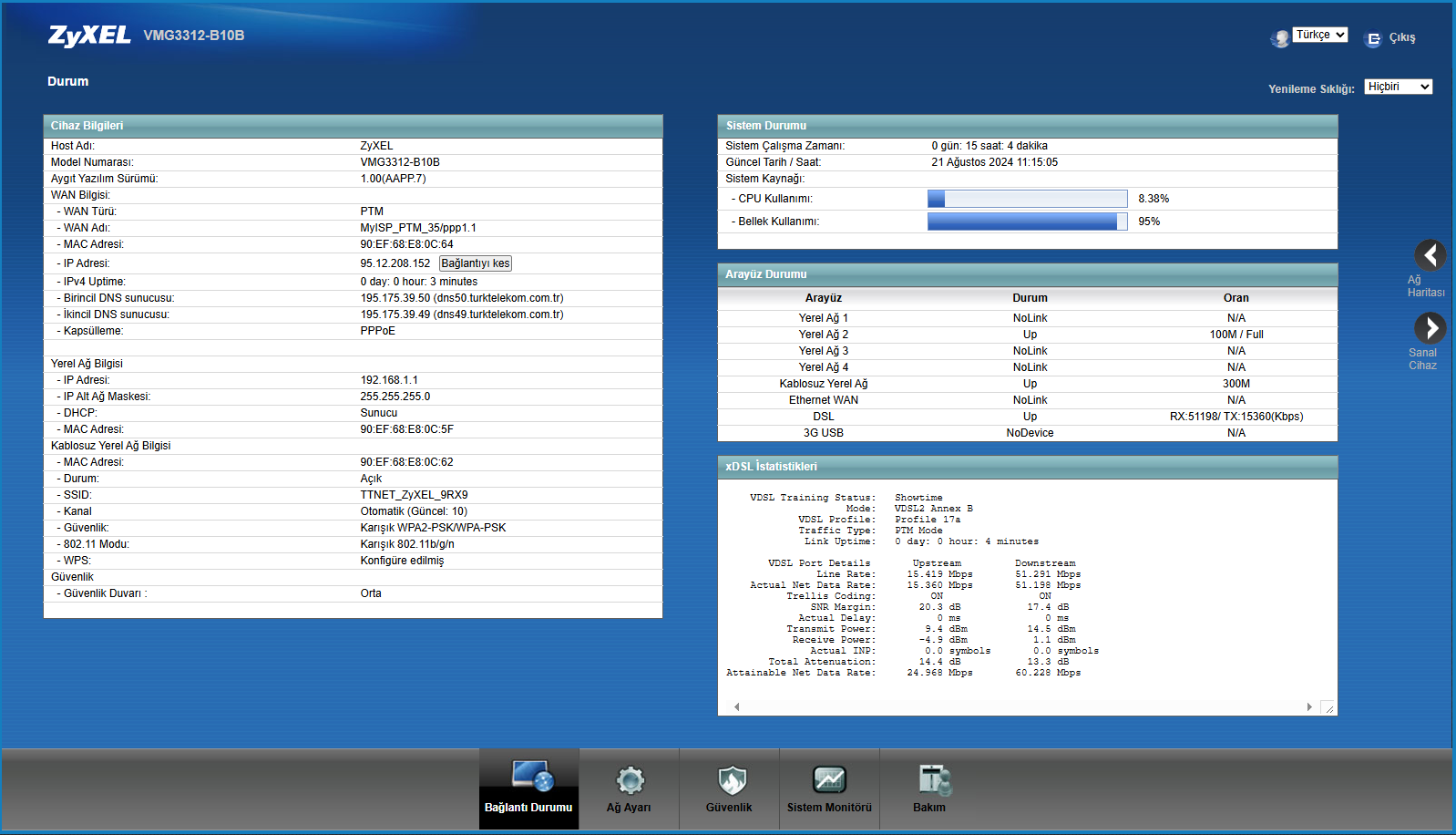Open the Sistem Monitörü chart icon
The image size is (1456, 835).
tap(829, 780)
